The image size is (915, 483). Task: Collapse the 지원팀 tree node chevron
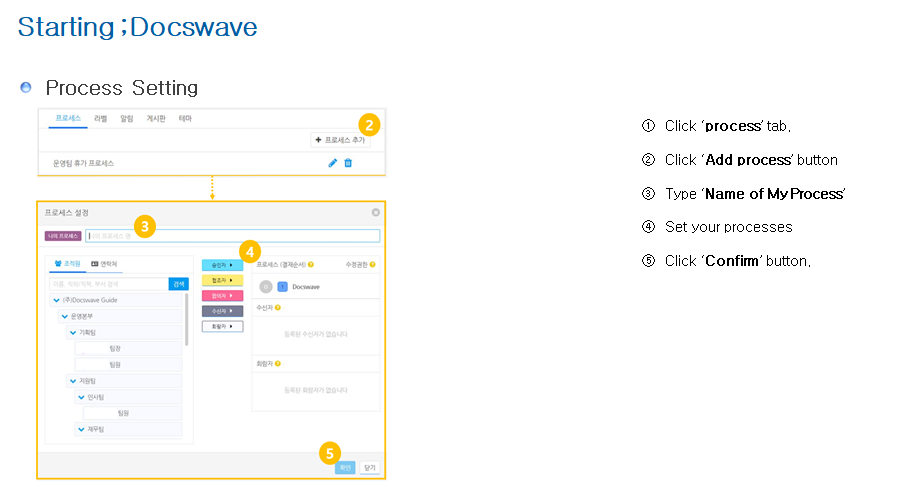tap(73, 381)
